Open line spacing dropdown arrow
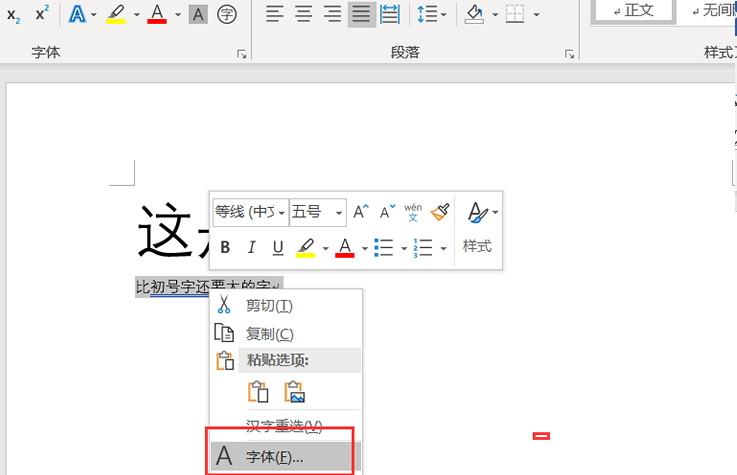Screen dimensions: 737x475 tap(444, 15)
